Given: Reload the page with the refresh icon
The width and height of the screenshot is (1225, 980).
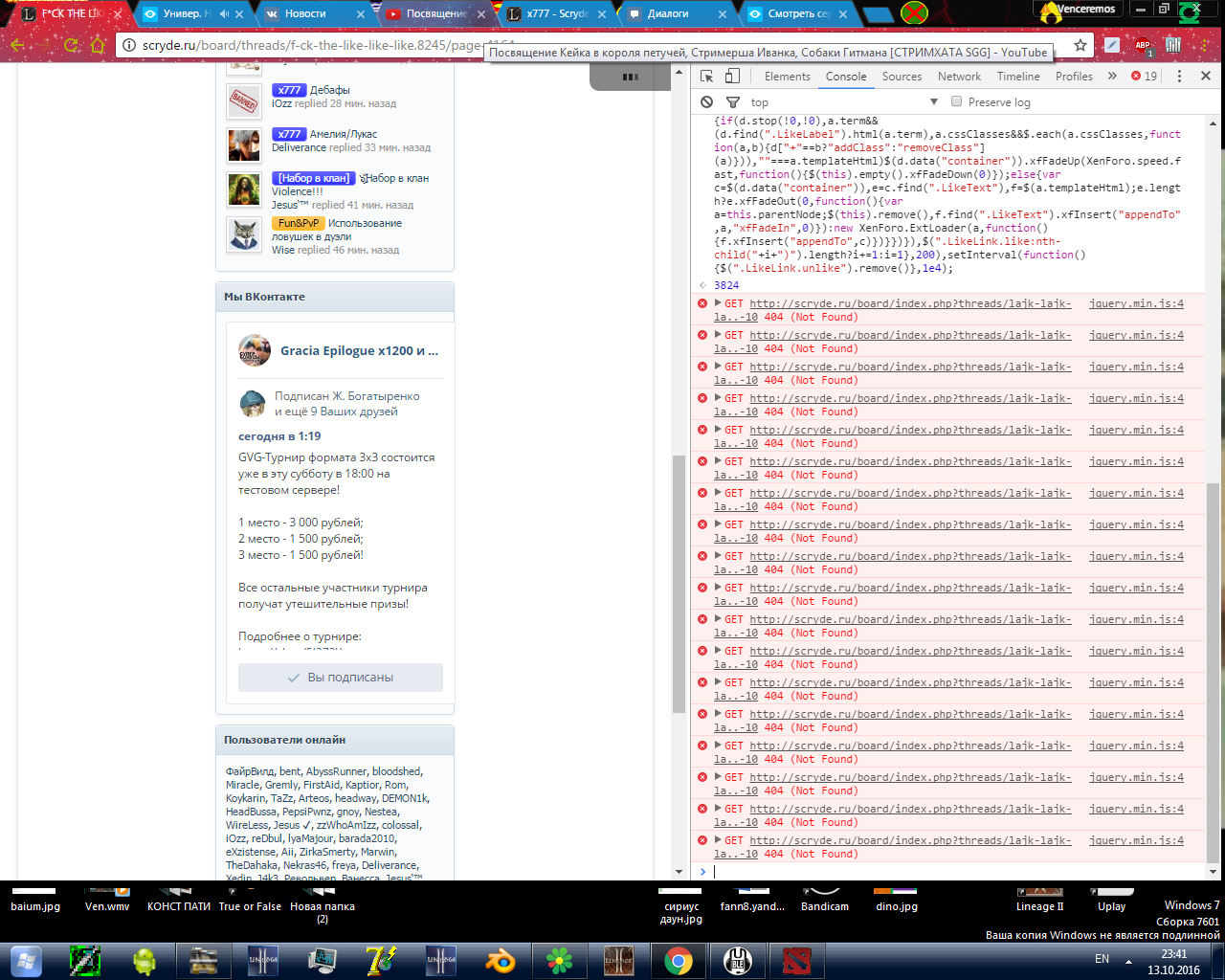Looking at the screenshot, I should tap(72, 45).
